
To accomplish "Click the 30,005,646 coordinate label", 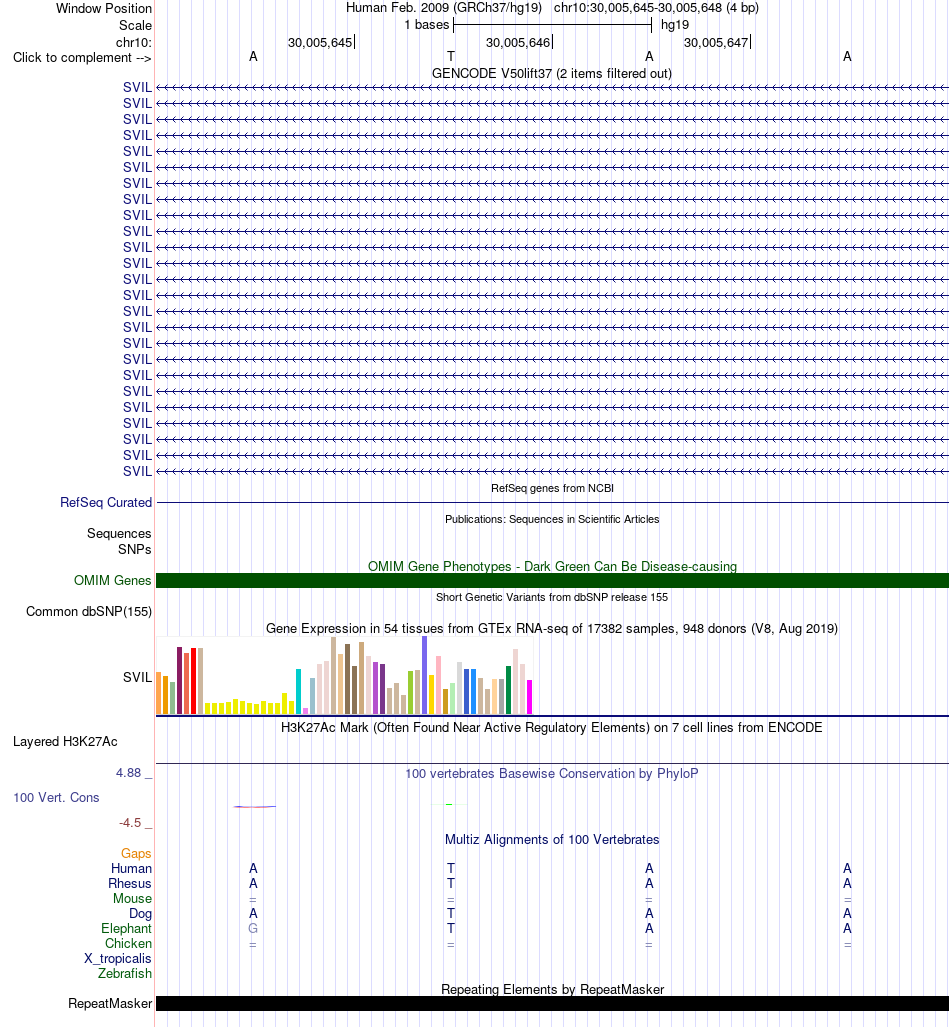I will 518,43.
